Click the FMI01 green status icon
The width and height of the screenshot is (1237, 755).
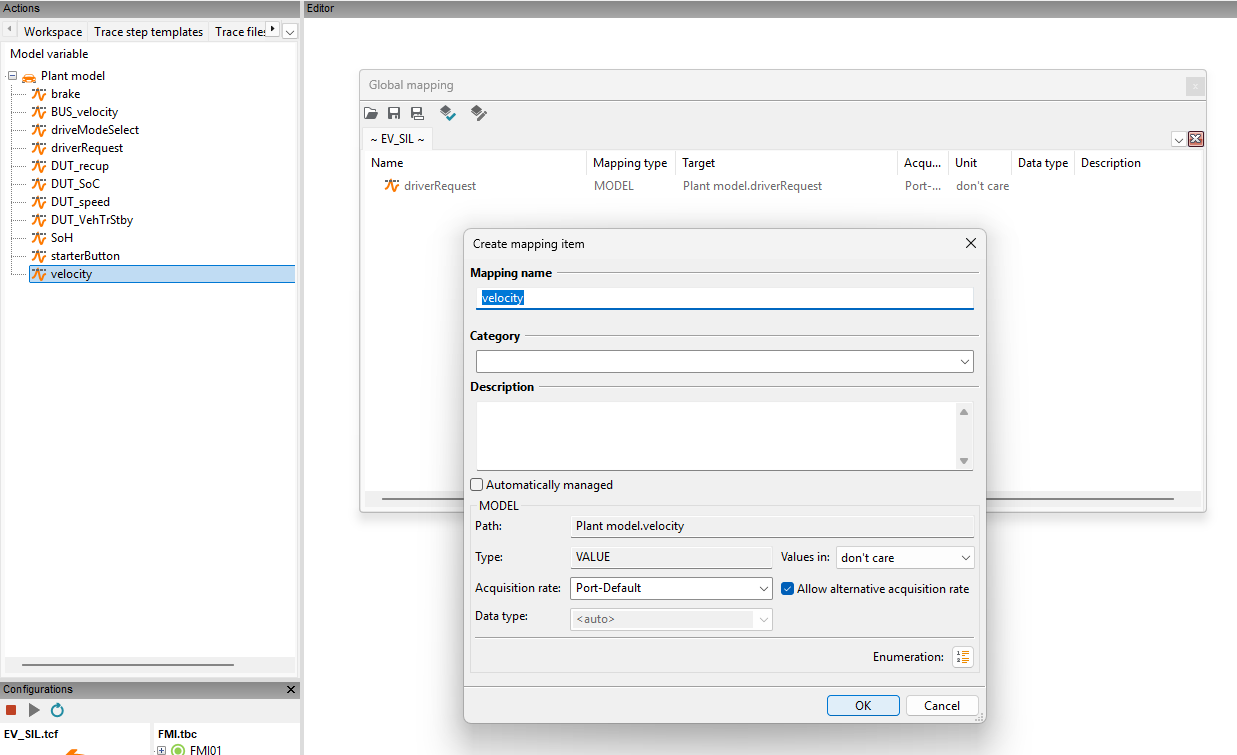point(178,750)
